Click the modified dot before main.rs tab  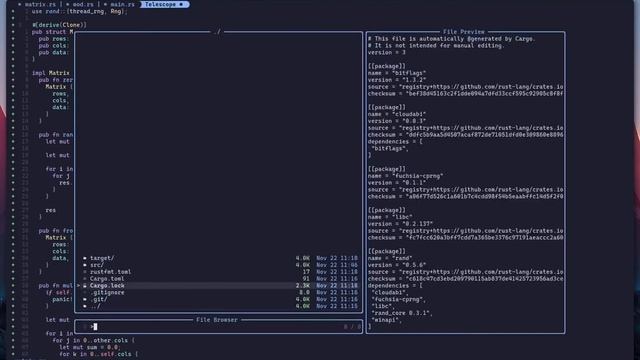(x=105, y=4)
